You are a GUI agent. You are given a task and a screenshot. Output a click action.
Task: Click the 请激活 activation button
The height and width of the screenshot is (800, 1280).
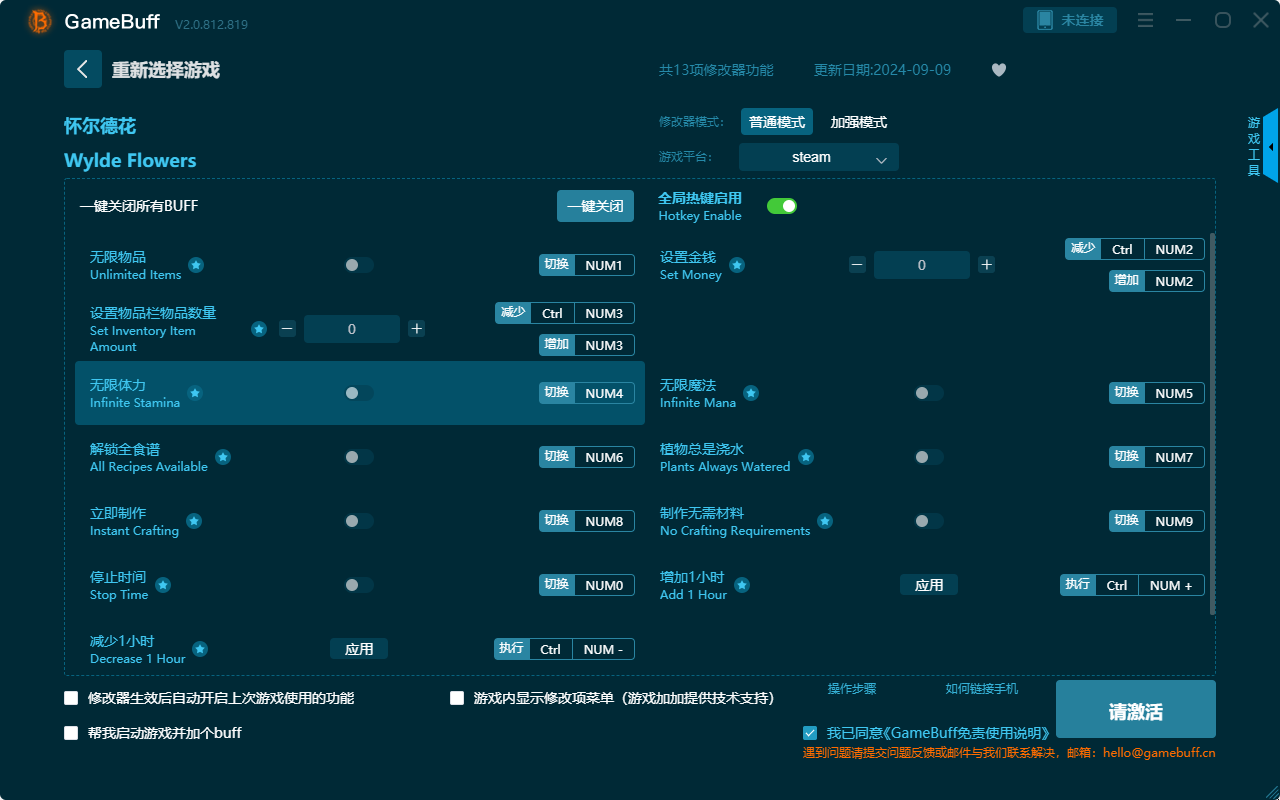1135,709
